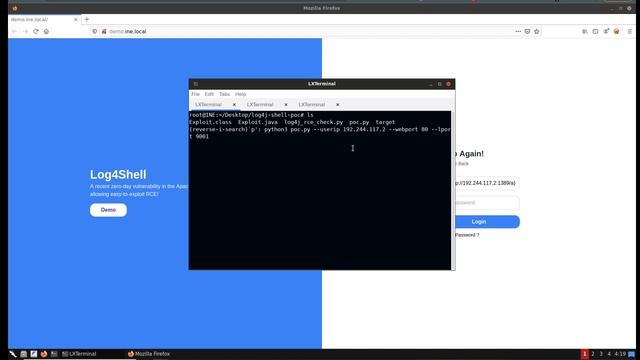This screenshot has height=360, width=640.
Task: Click the taskbar text editor icon
Action: pyautogui.click(x=33, y=354)
